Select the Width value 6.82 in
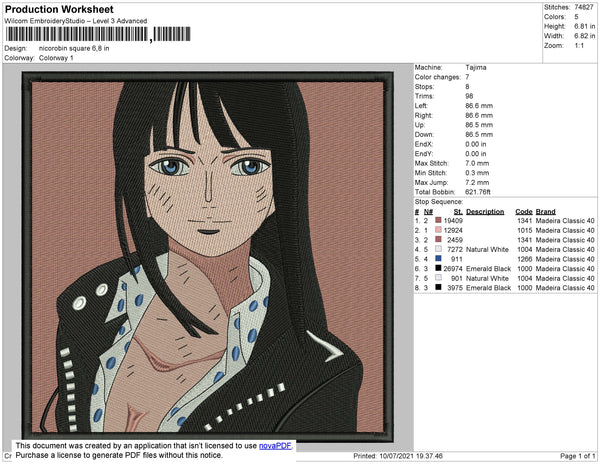 click(584, 36)
